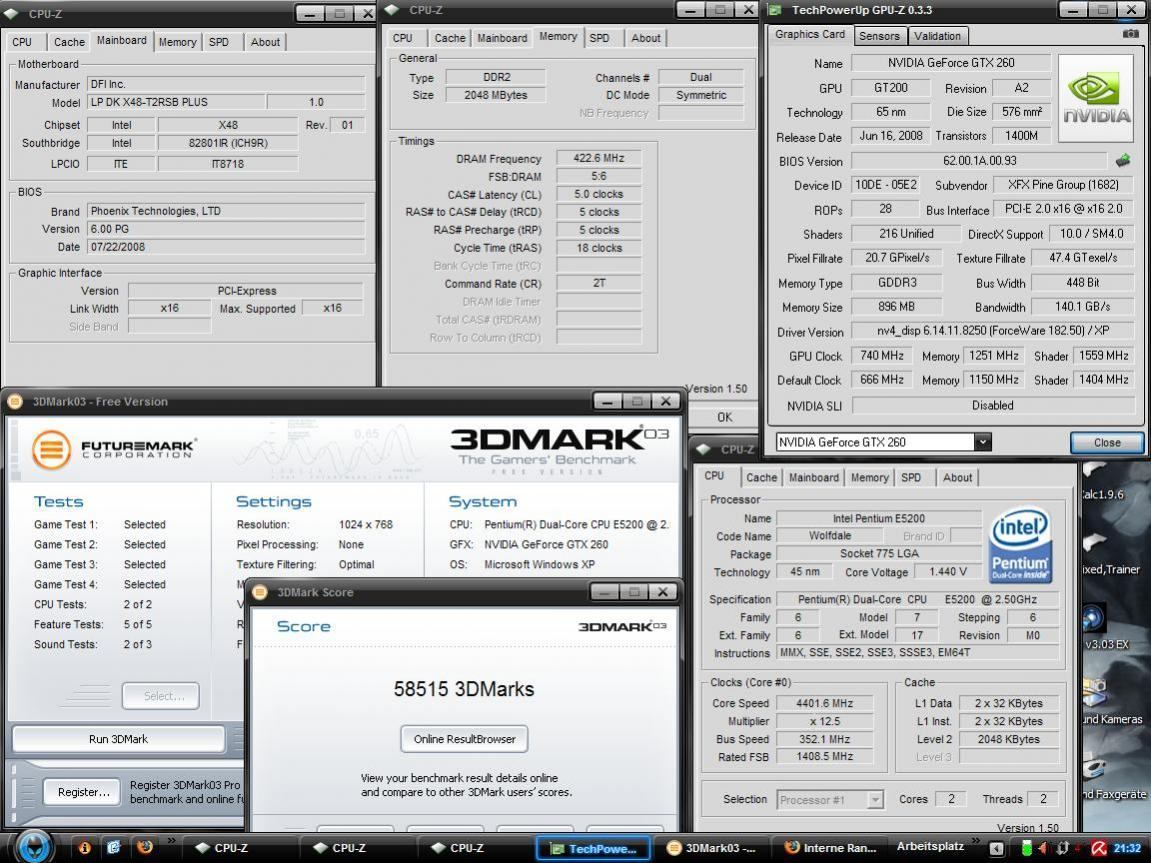
Task: Open About tab in Mainboard CPU-Z window
Action: point(265,42)
